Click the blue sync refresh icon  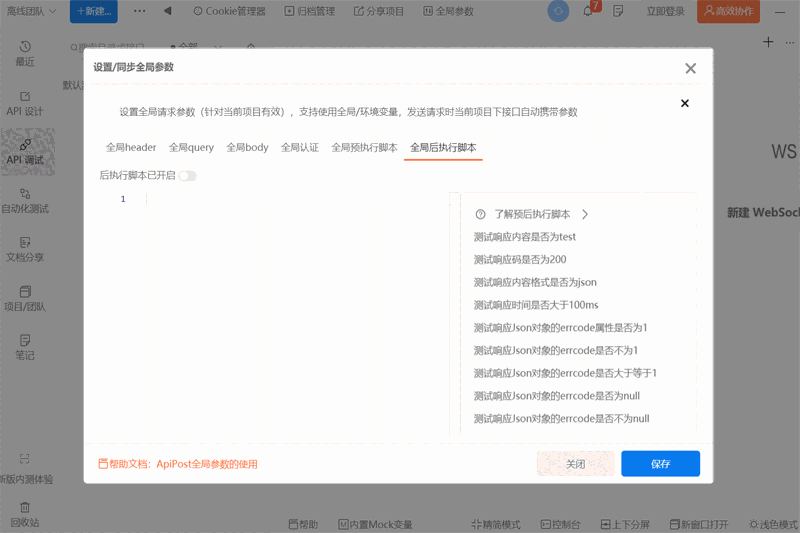[x=558, y=11]
